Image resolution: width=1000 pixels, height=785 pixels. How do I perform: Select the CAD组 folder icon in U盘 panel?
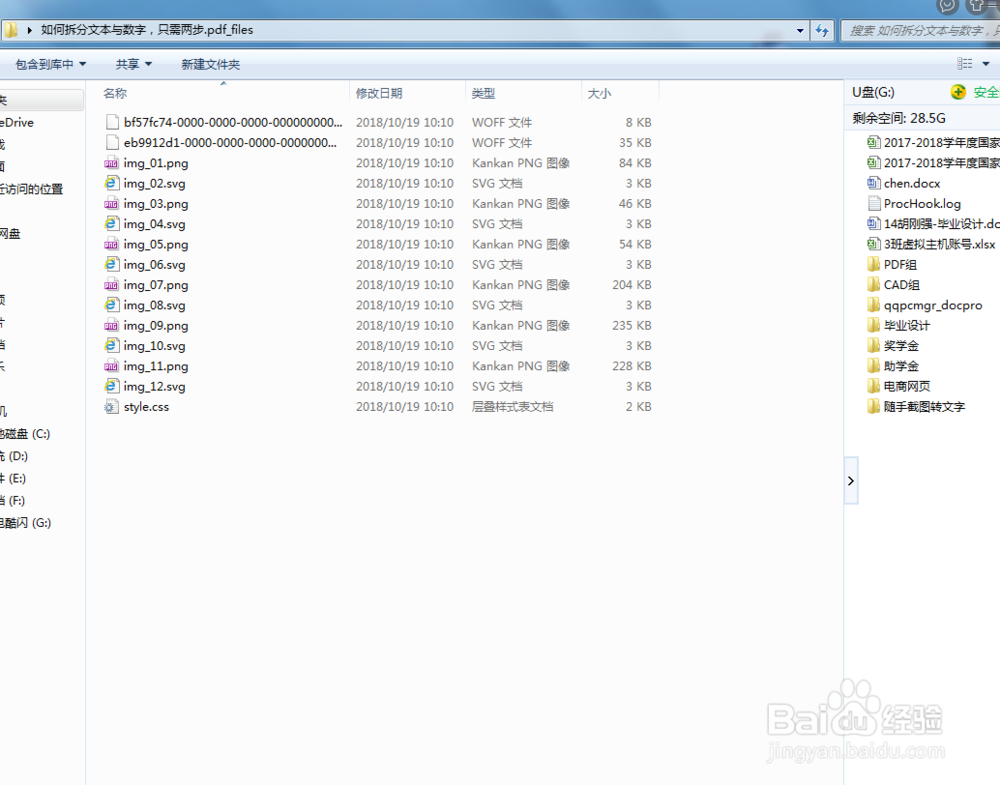pos(874,285)
